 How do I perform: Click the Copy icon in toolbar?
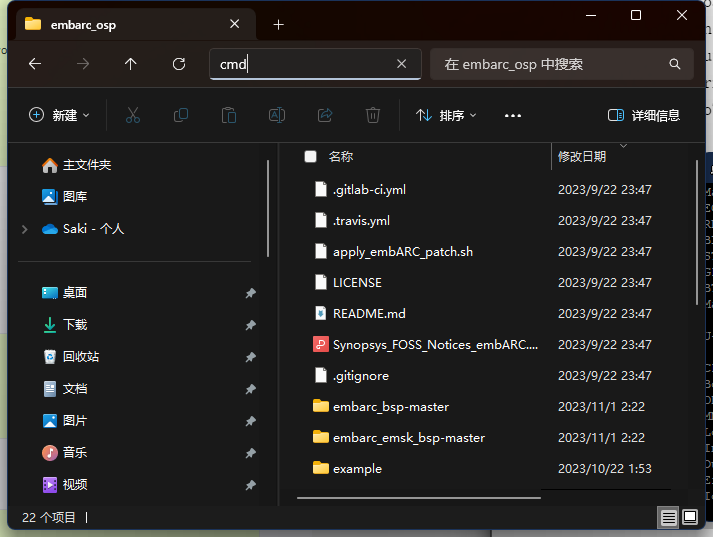tap(181, 116)
